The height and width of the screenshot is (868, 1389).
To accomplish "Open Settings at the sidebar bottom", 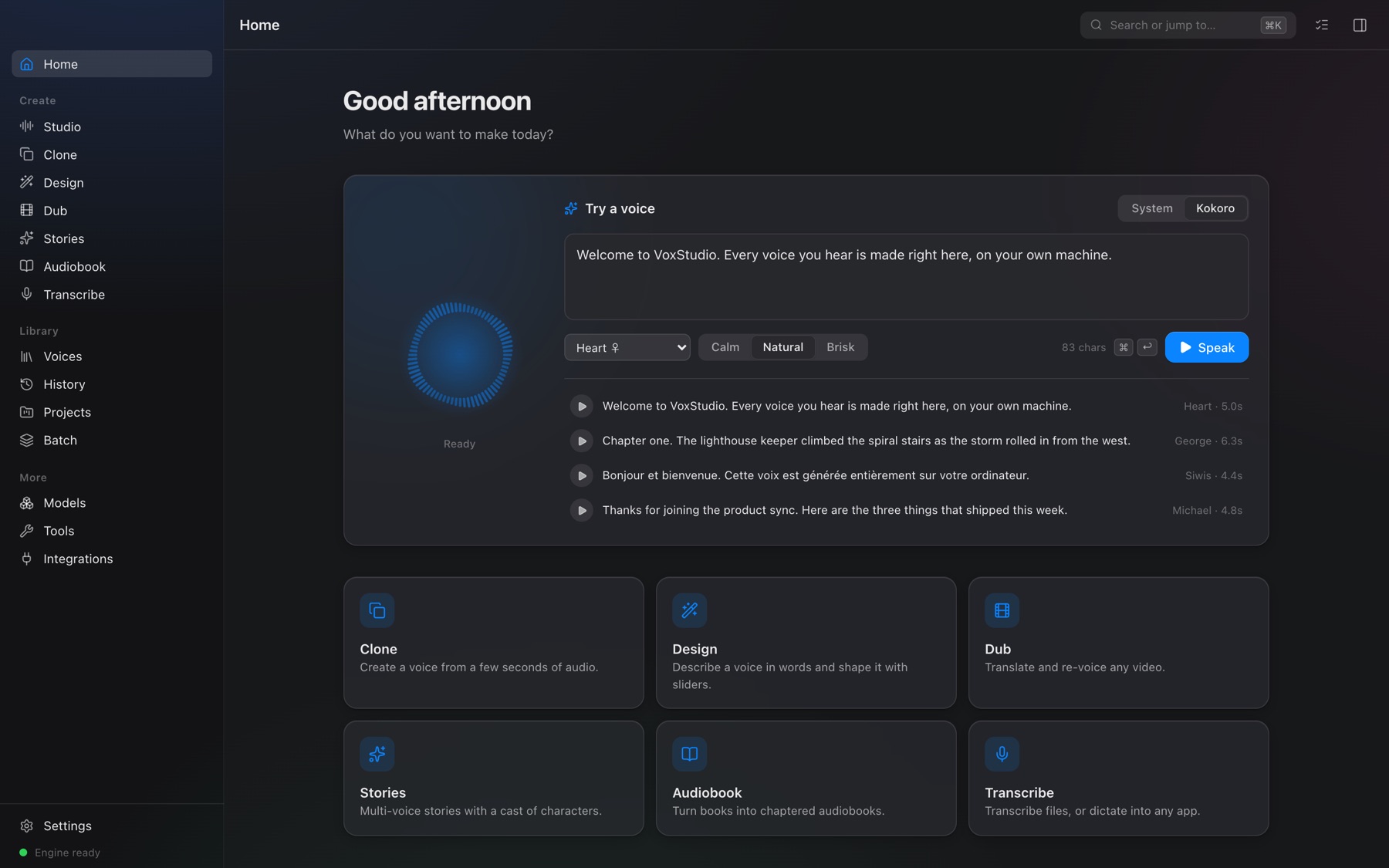I will click(x=112, y=826).
